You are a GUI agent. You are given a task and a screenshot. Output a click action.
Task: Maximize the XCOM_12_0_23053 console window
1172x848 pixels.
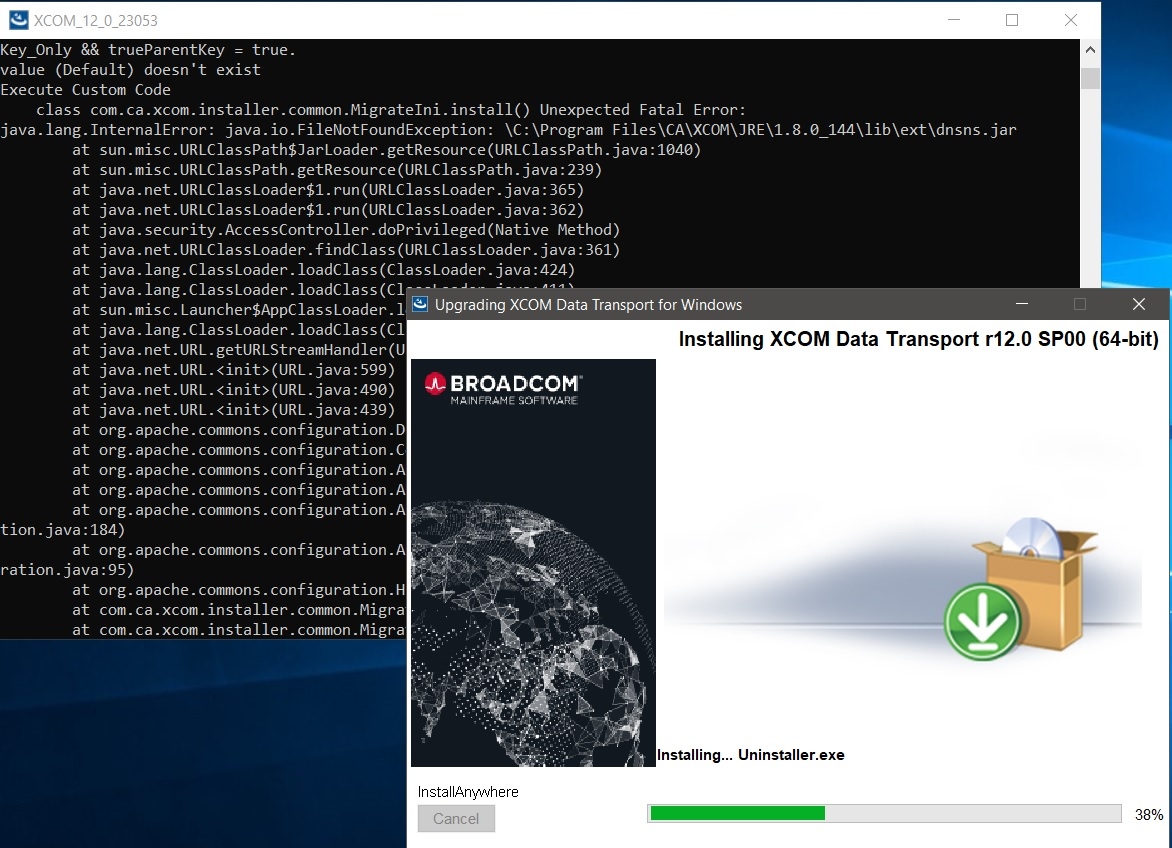1012,20
